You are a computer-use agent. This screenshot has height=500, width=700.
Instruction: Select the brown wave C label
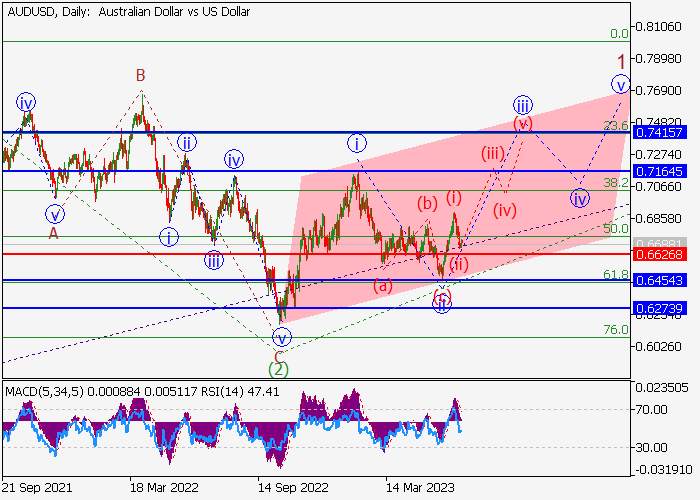(x=278, y=356)
